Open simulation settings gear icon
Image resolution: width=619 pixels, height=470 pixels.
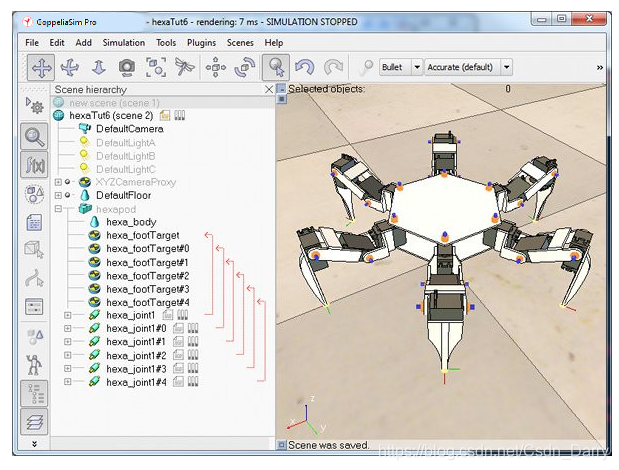[x=34, y=106]
